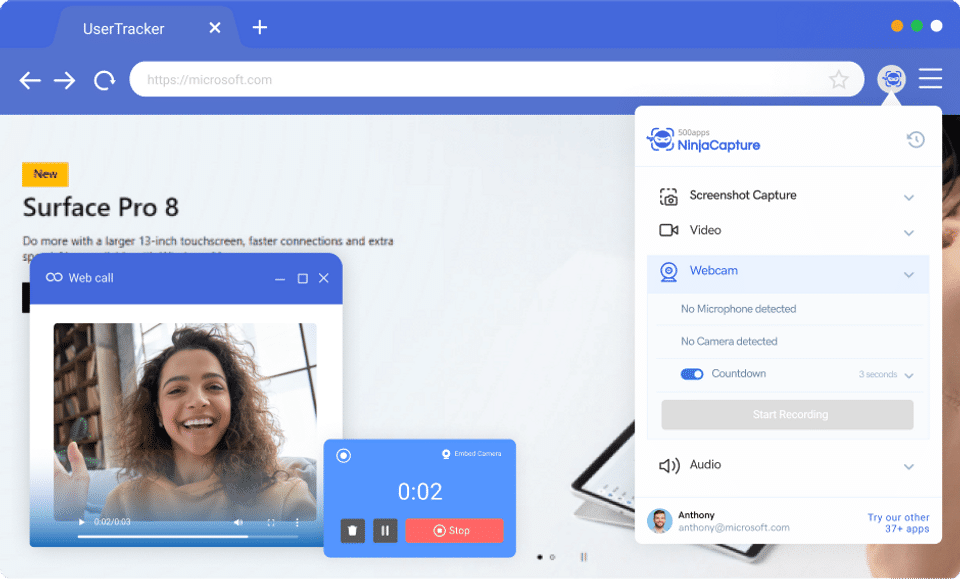This screenshot has height=579, width=960.
Task: Toggle Embed Camera option
Action: pos(471,454)
